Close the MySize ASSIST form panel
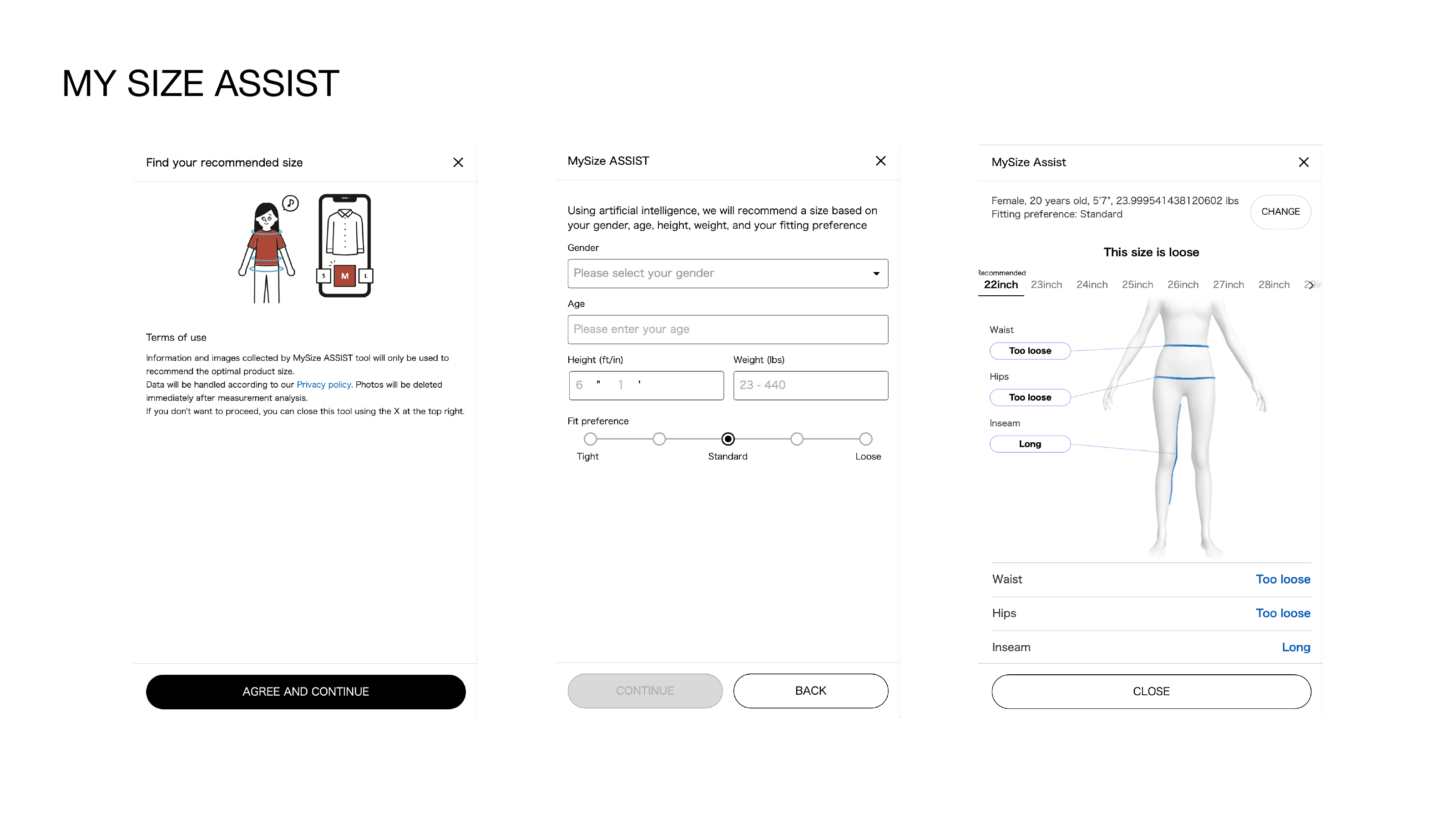The width and height of the screenshot is (1456, 819). click(880, 161)
